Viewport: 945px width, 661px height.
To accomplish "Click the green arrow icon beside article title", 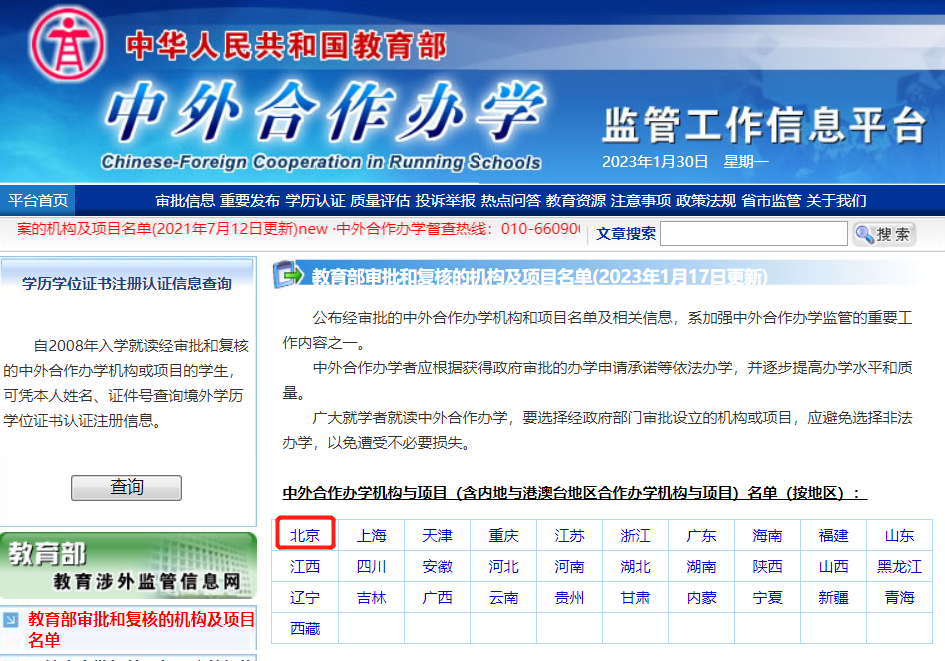I will pyautogui.click(x=288, y=275).
